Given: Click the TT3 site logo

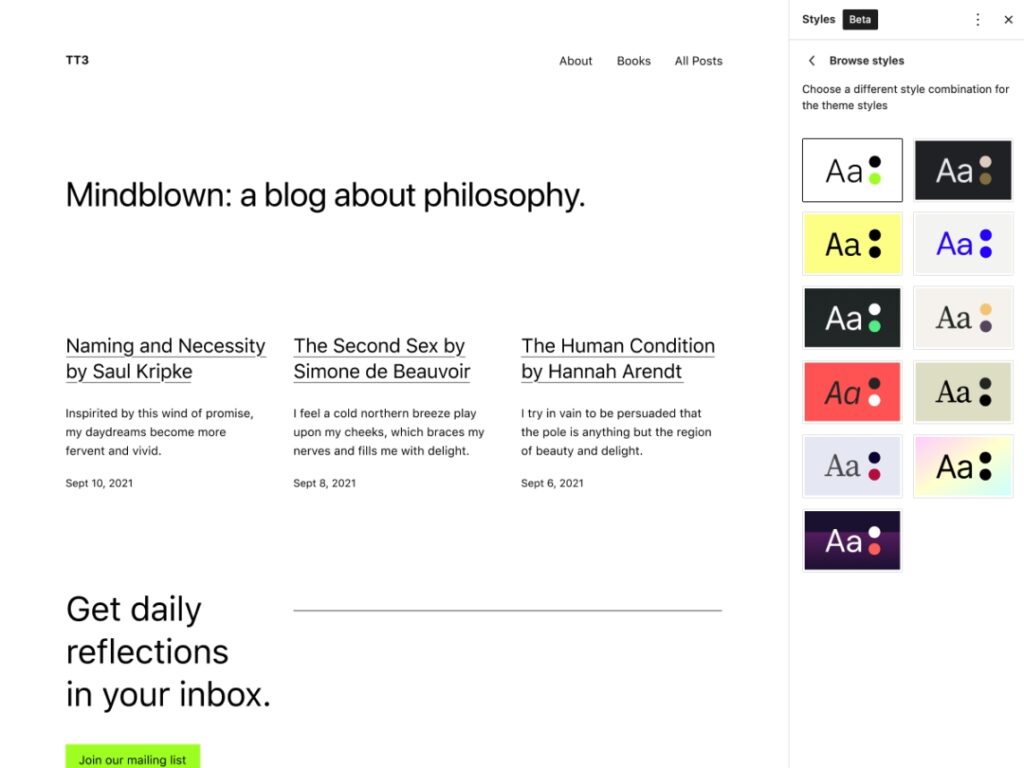Looking at the screenshot, I should 77,60.
